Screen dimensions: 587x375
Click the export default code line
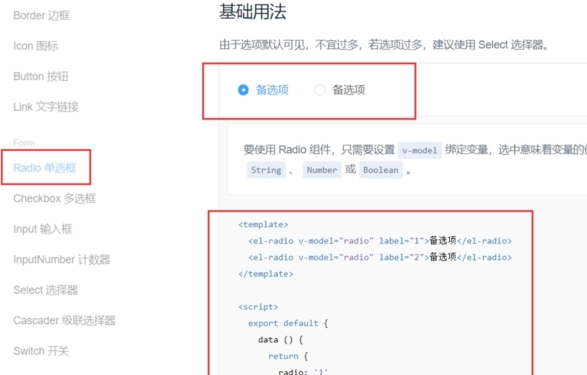click(288, 323)
